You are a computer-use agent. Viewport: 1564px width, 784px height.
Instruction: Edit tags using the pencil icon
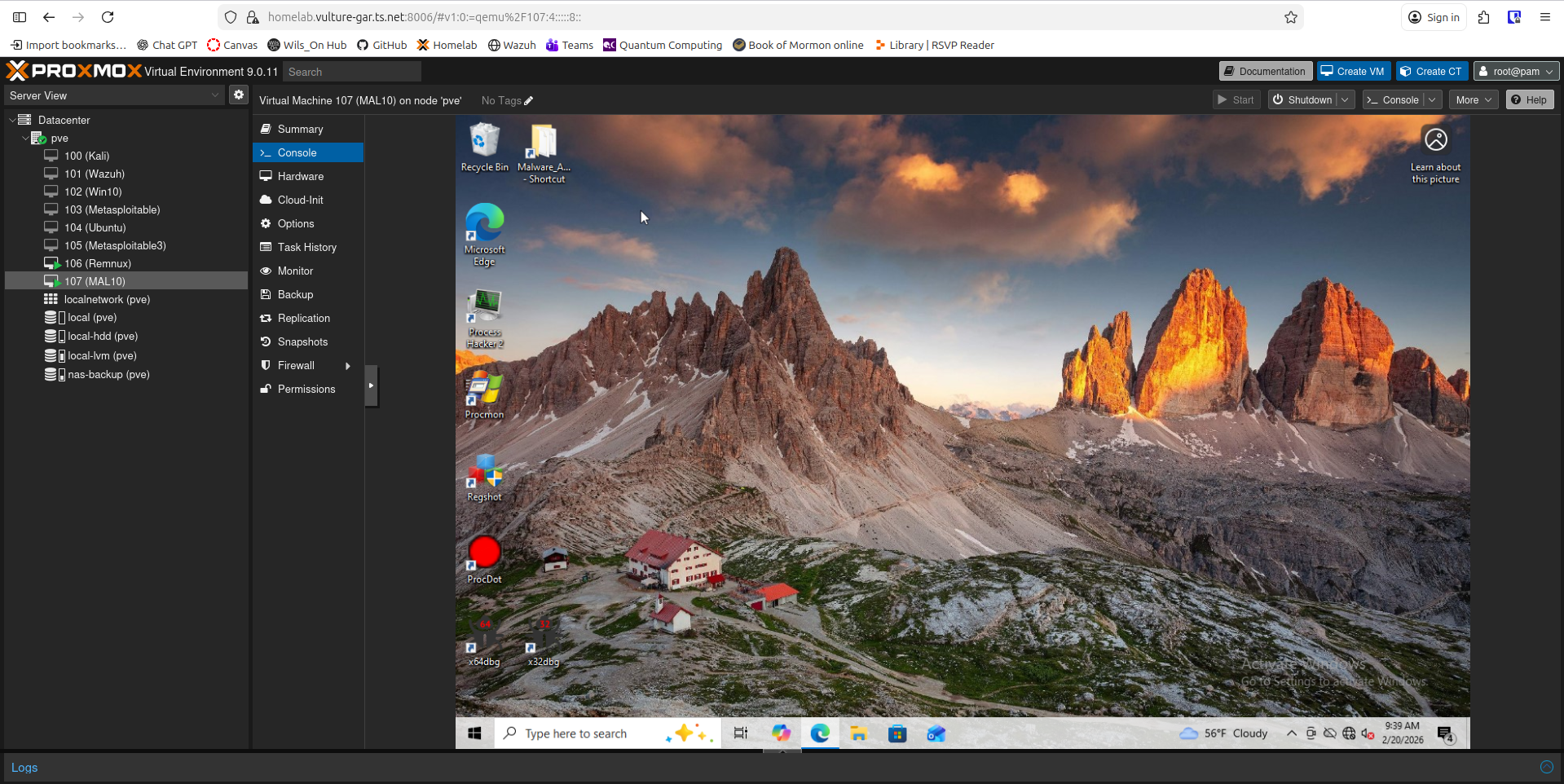pos(528,101)
